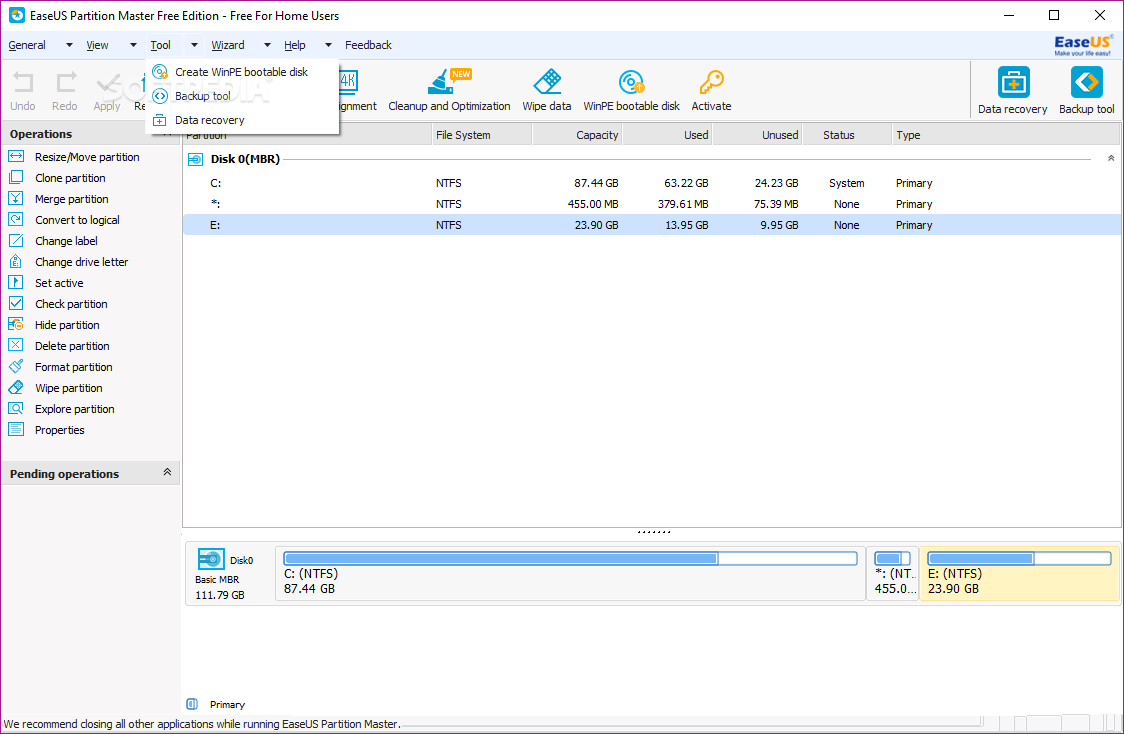Select the C: partition row
Image resolution: width=1124 pixels, height=734 pixels.
652,183
